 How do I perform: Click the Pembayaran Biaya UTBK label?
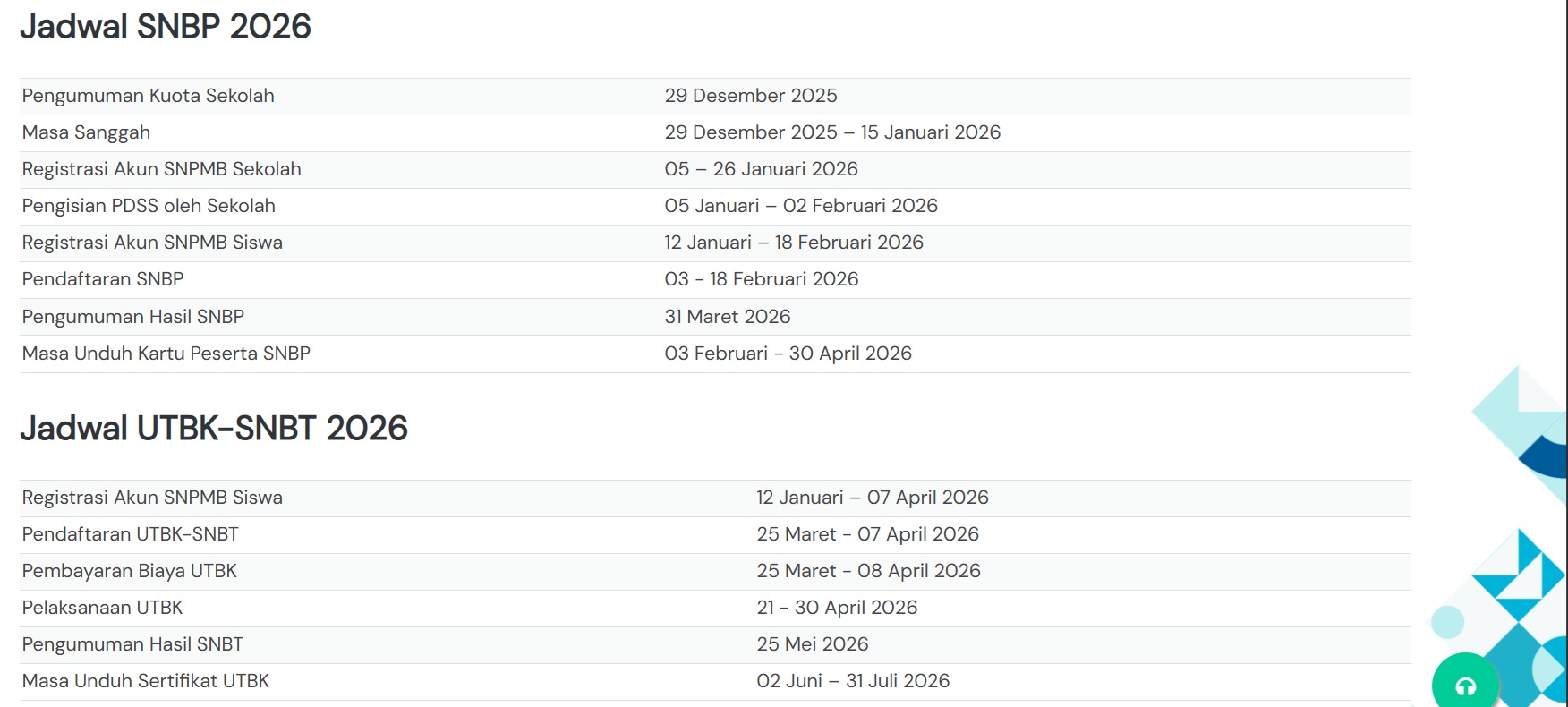click(130, 571)
